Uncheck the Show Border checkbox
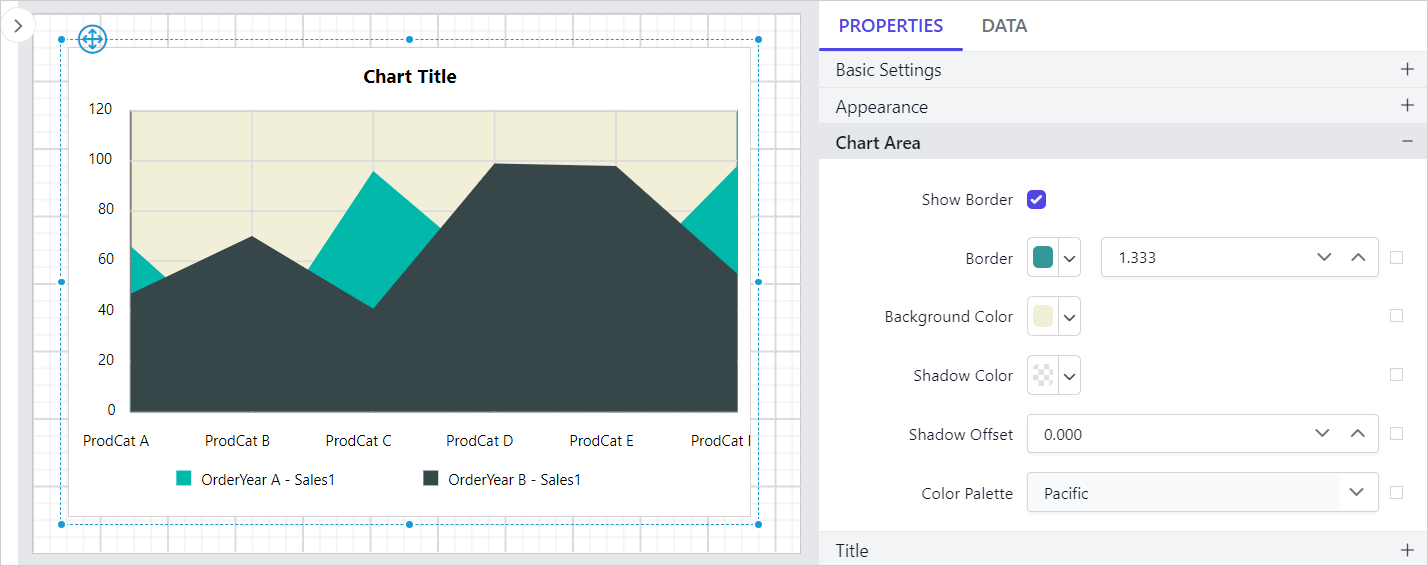The height and width of the screenshot is (566, 1428). (x=1037, y=200)
